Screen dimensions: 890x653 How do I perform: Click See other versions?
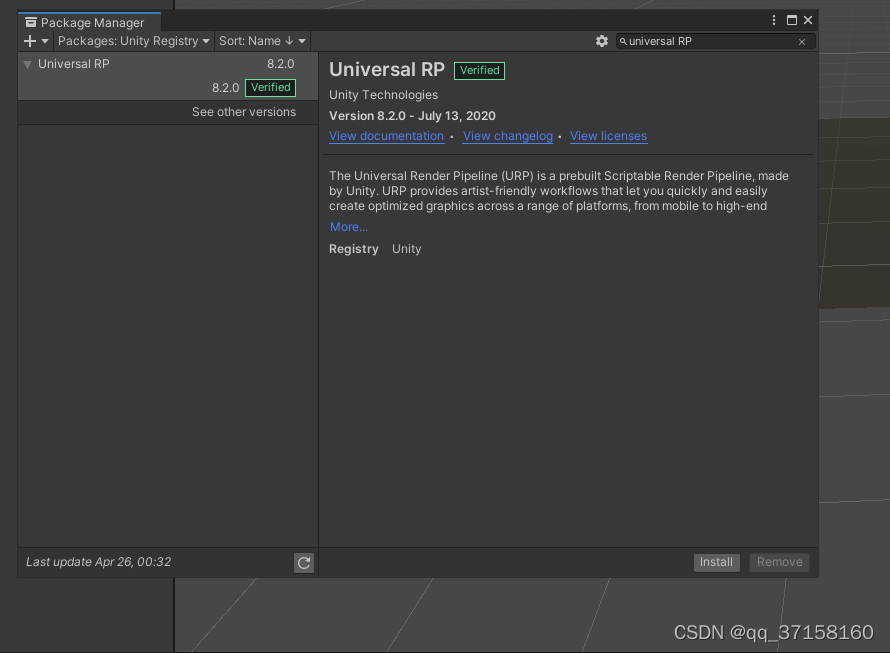[x=244, y=112]
